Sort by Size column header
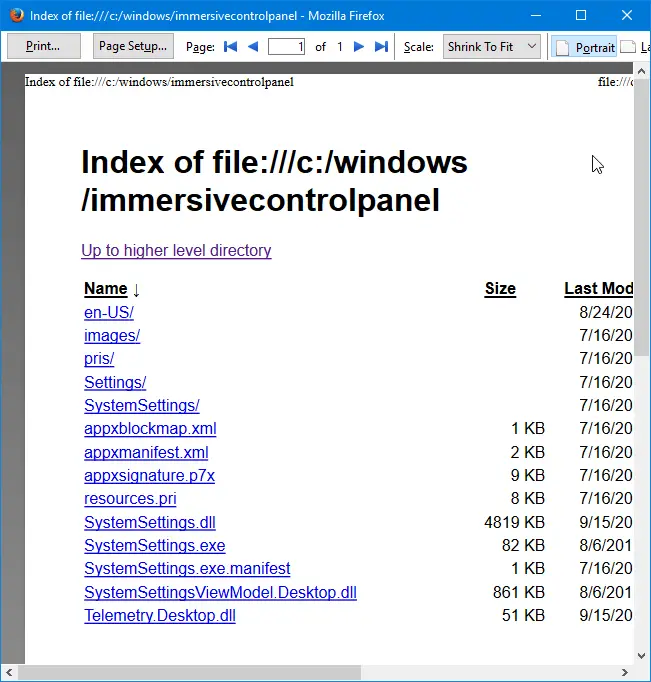651x682 pixels. (500, 288)
